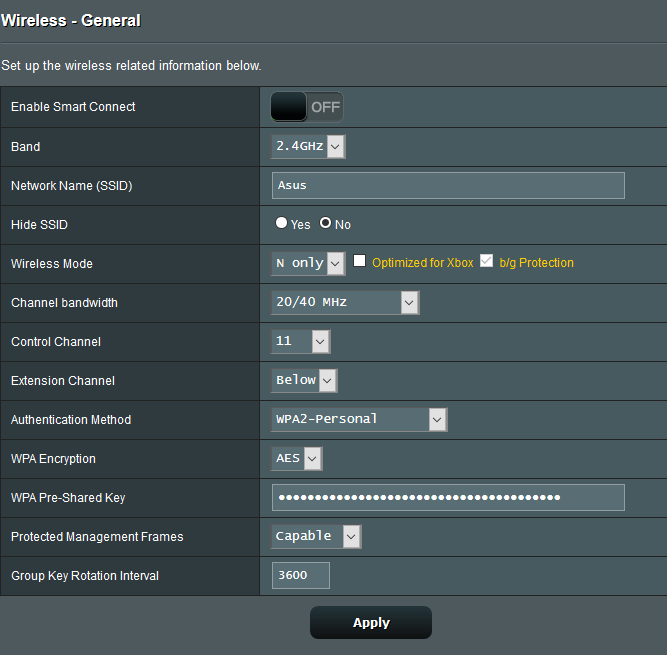Click the Extension Channel label
Screen dimensions: 667x655
tap(63, 381)
